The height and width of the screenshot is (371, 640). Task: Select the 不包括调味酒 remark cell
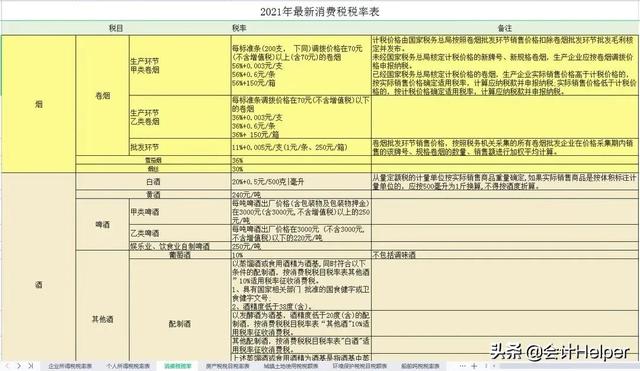(504, 255)
